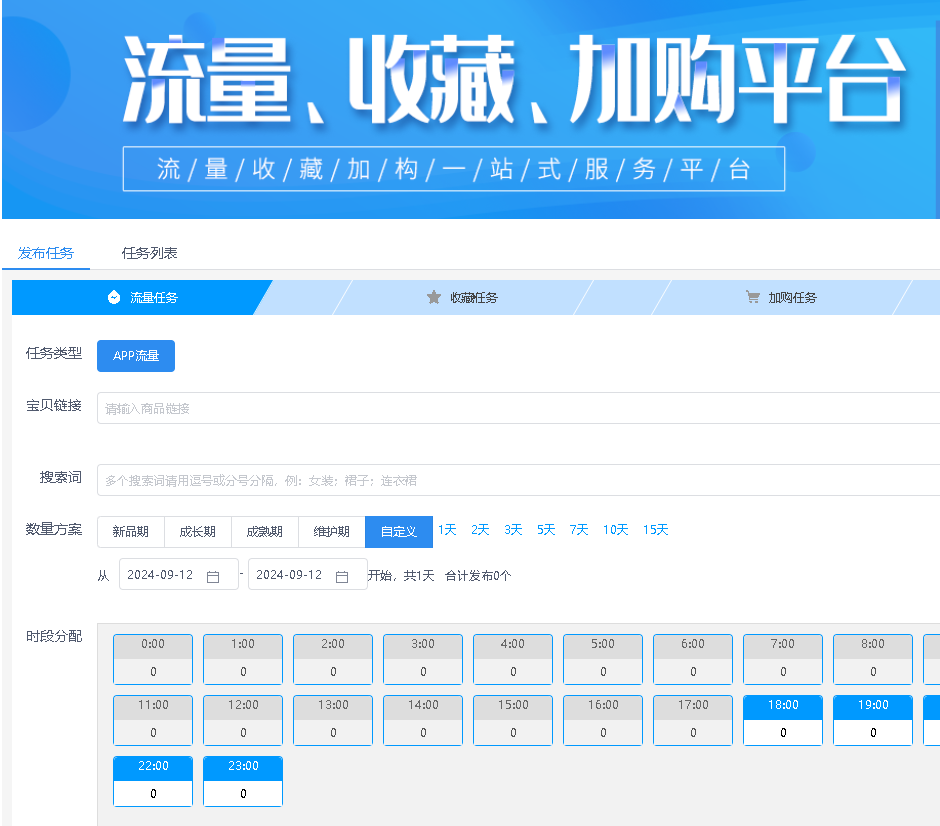Click the 10天 duration link
Screen dimensions: 940x826
(x=616, y=530)
